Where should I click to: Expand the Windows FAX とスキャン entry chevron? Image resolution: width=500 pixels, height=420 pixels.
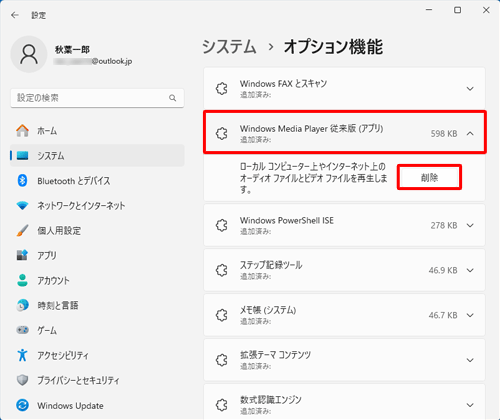point(470,89)
